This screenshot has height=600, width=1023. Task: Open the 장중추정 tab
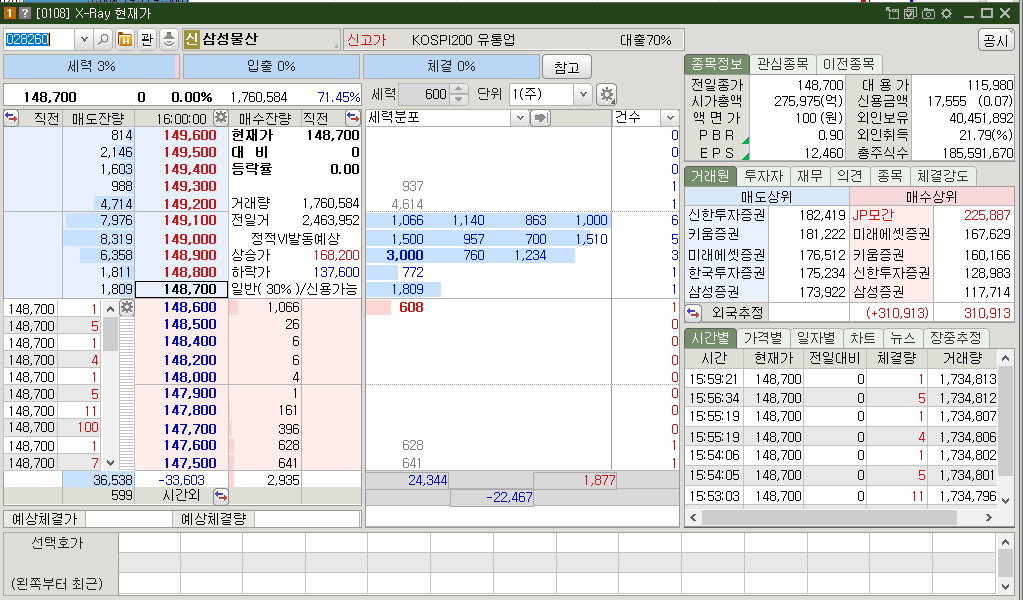(x=955, y=338)
